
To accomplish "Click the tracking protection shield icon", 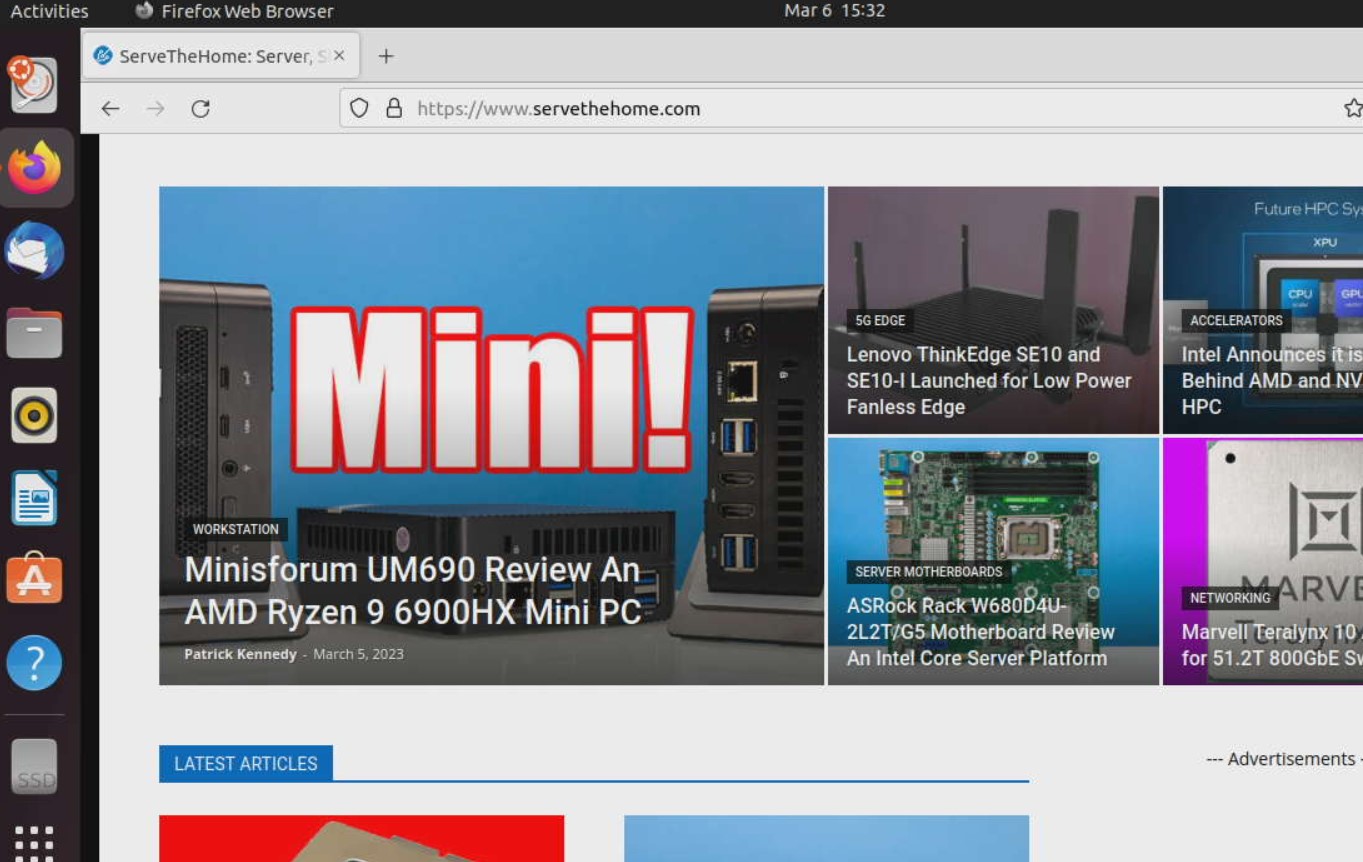I will point(360,109).
